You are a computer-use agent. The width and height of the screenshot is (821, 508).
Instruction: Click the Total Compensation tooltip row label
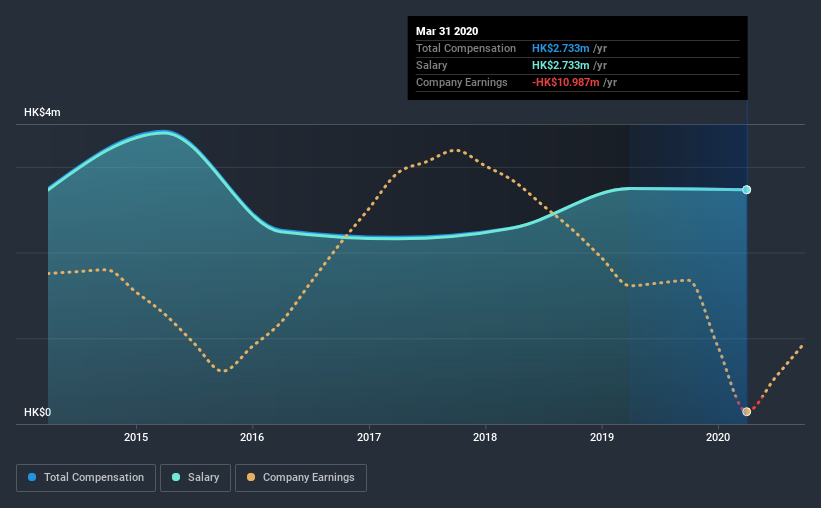point(466,48)
